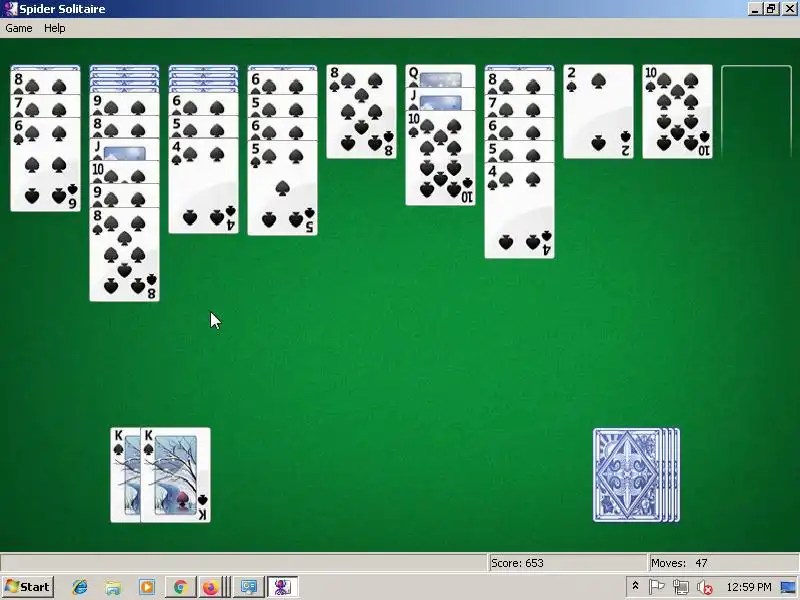Click the 12:59 PM clock
The height and width of the screenshot is (600, 800).
(748, 587)
